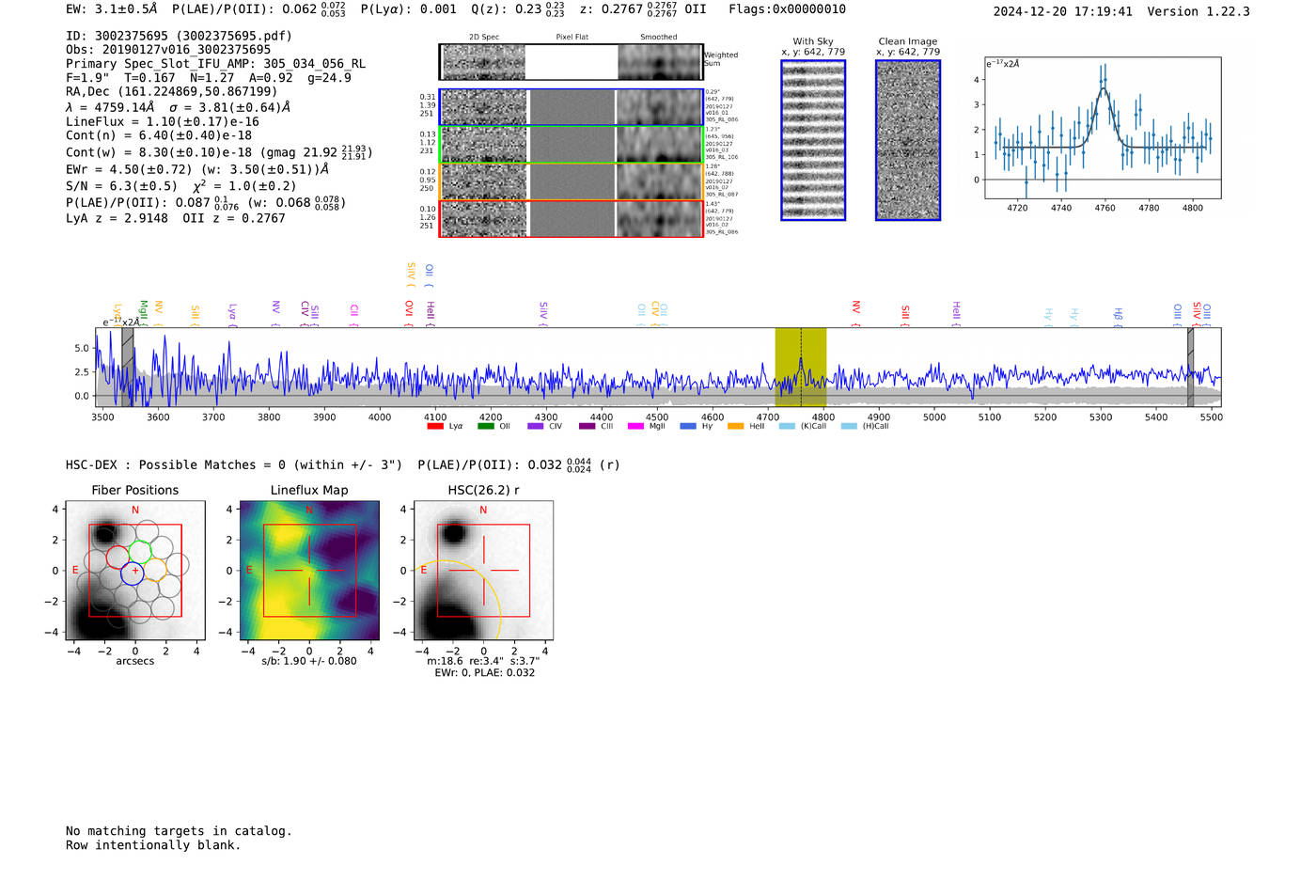This screenshot has height=896, width=1316.
Task: Click the 'S/N = 6.3(±0.5)' line
Action: 121,185
